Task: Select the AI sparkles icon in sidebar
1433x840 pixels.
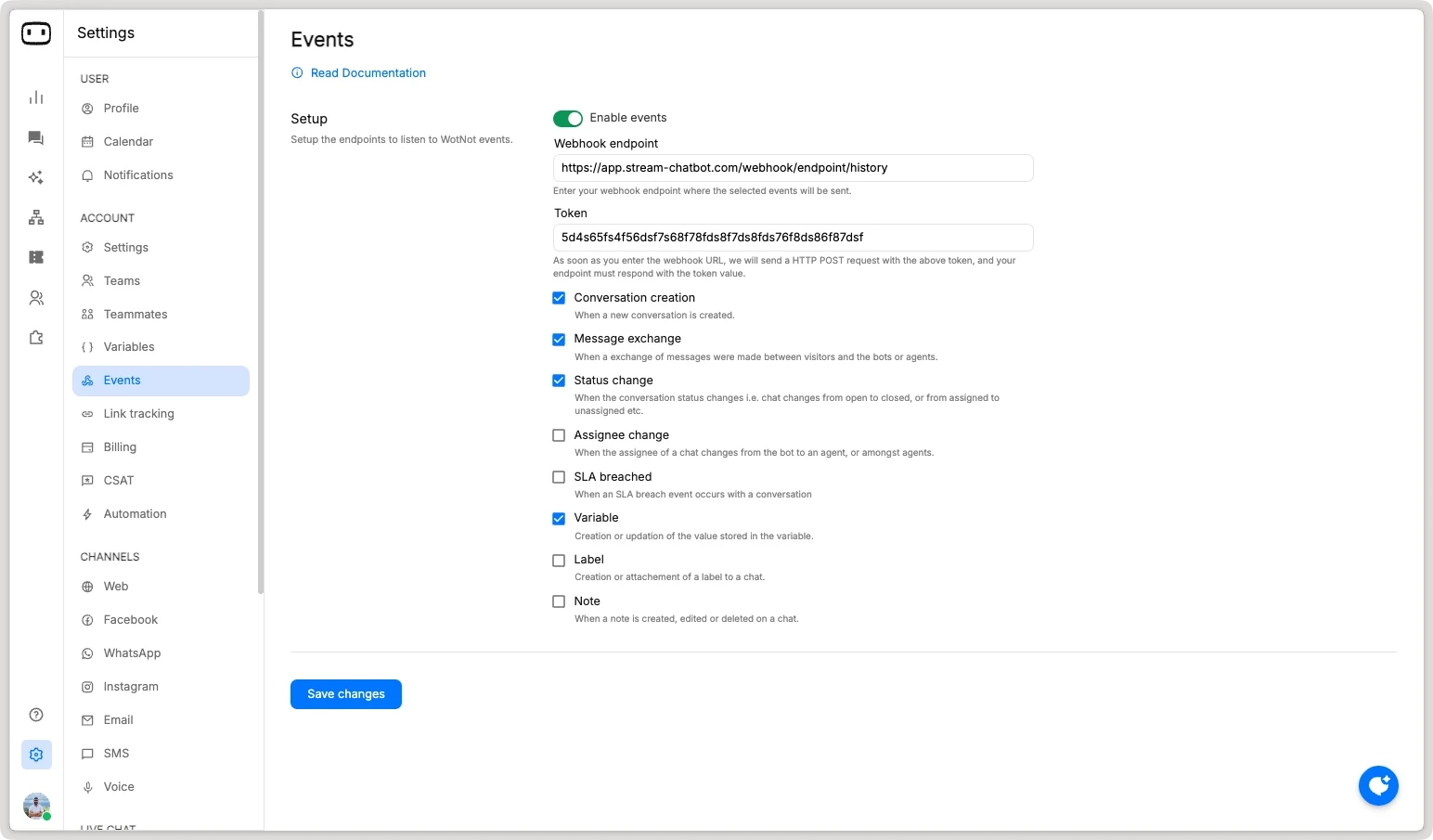Action: pyautogui.click(x=35, y=177)
